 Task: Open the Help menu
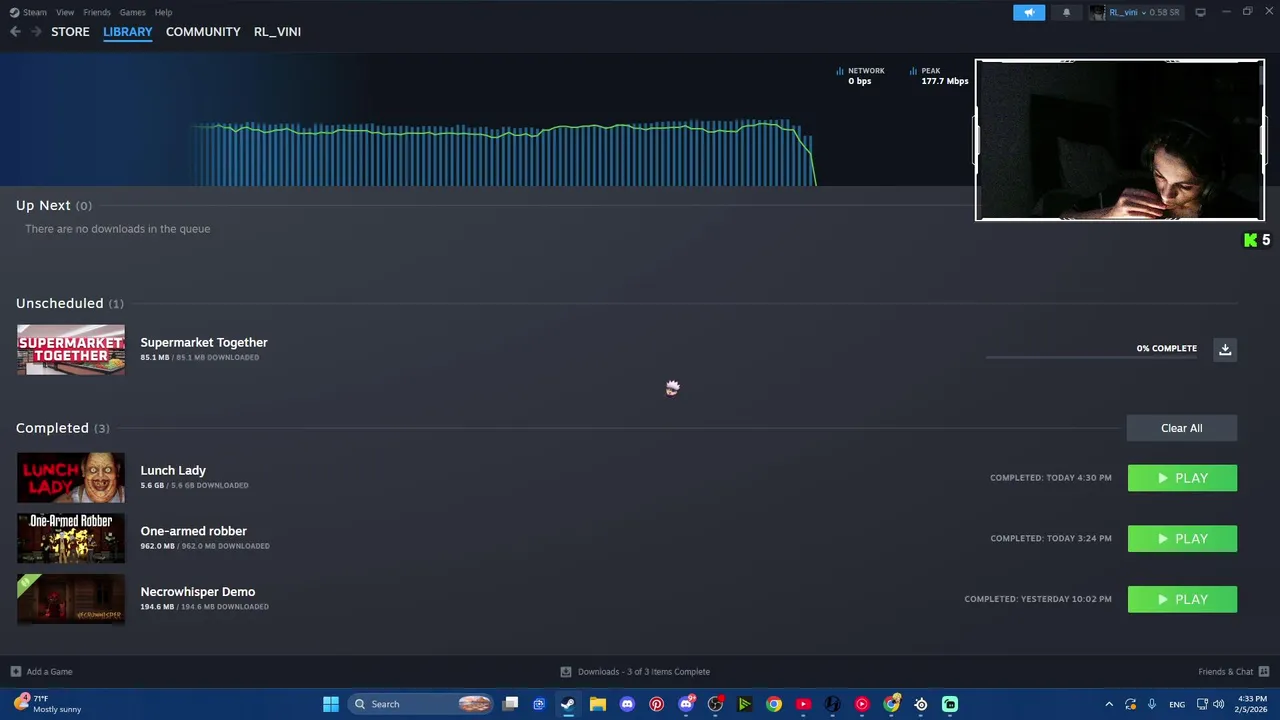click(x=163, y=12)
